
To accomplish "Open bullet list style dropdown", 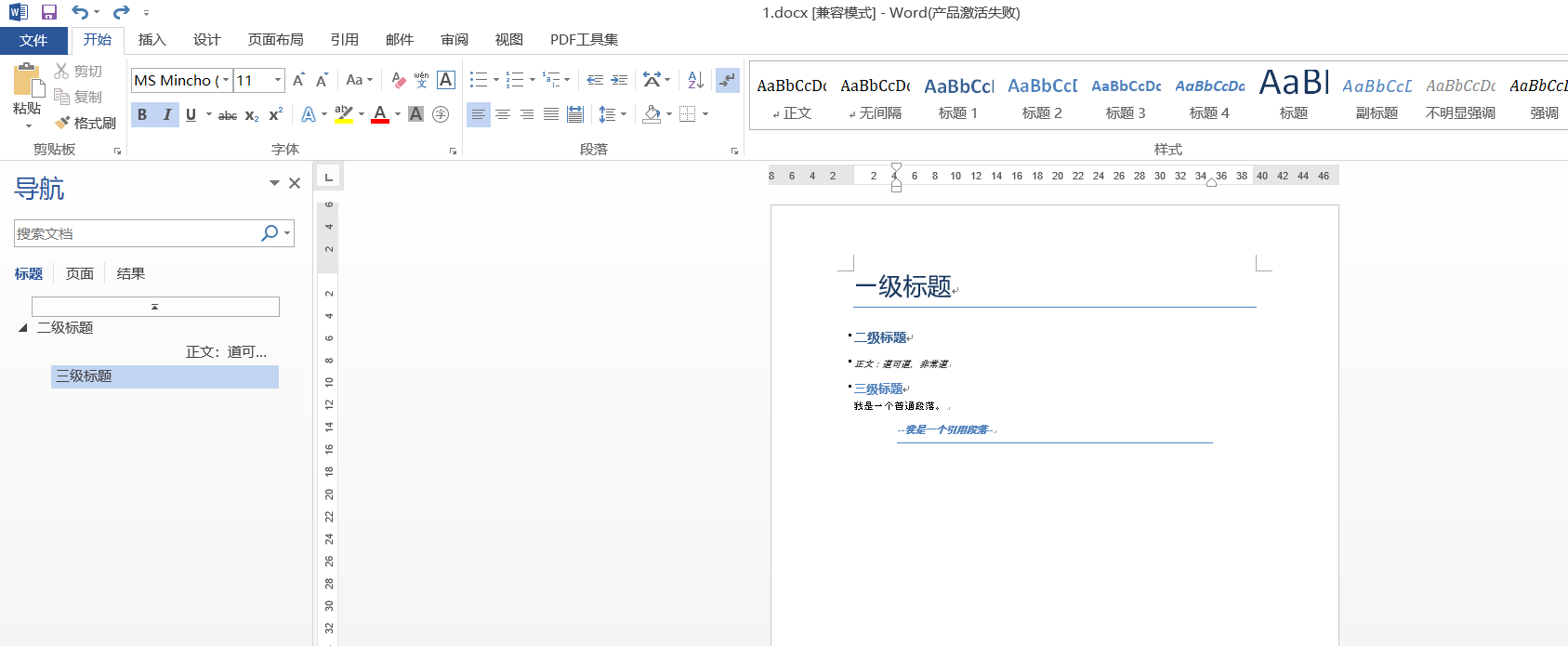I will pyautogui.click(x=496, y=80).
